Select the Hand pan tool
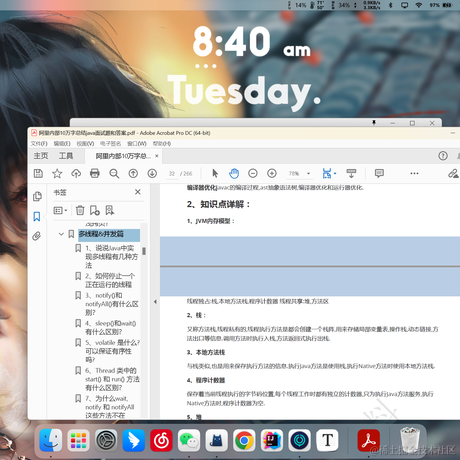The image size is (460, 460). [234, 173]
